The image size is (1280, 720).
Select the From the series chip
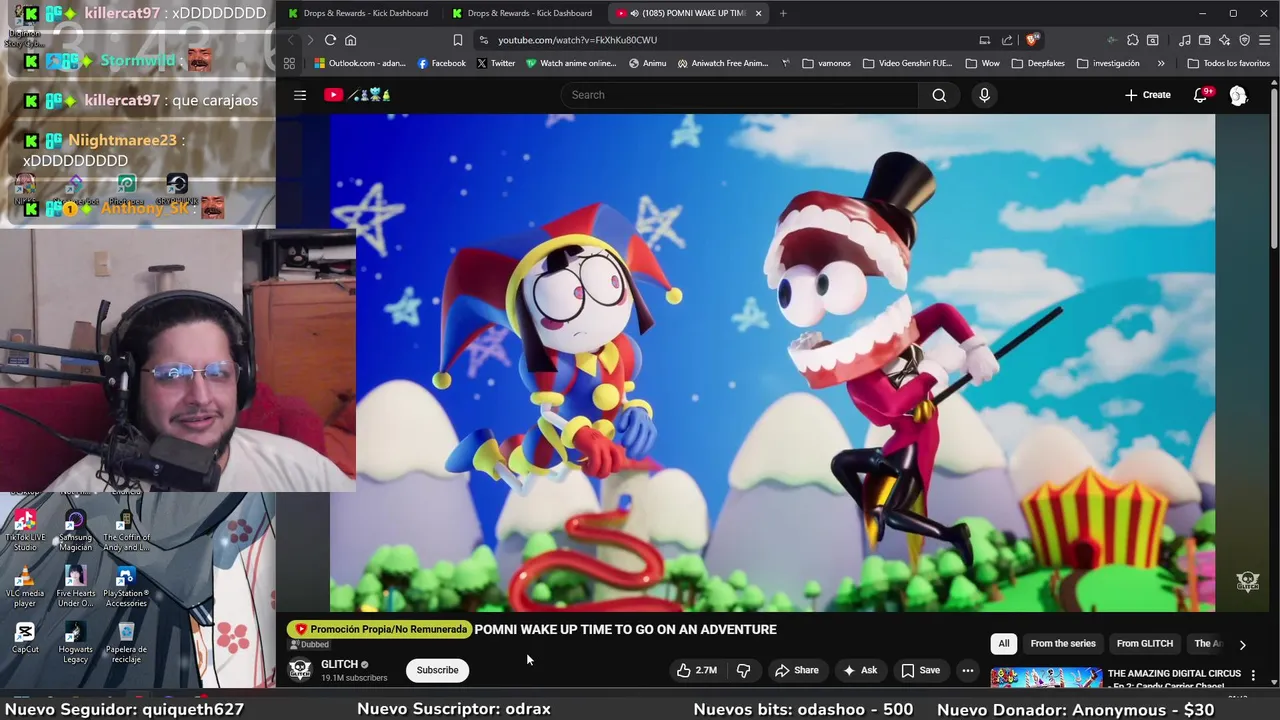coord(1063,644)
